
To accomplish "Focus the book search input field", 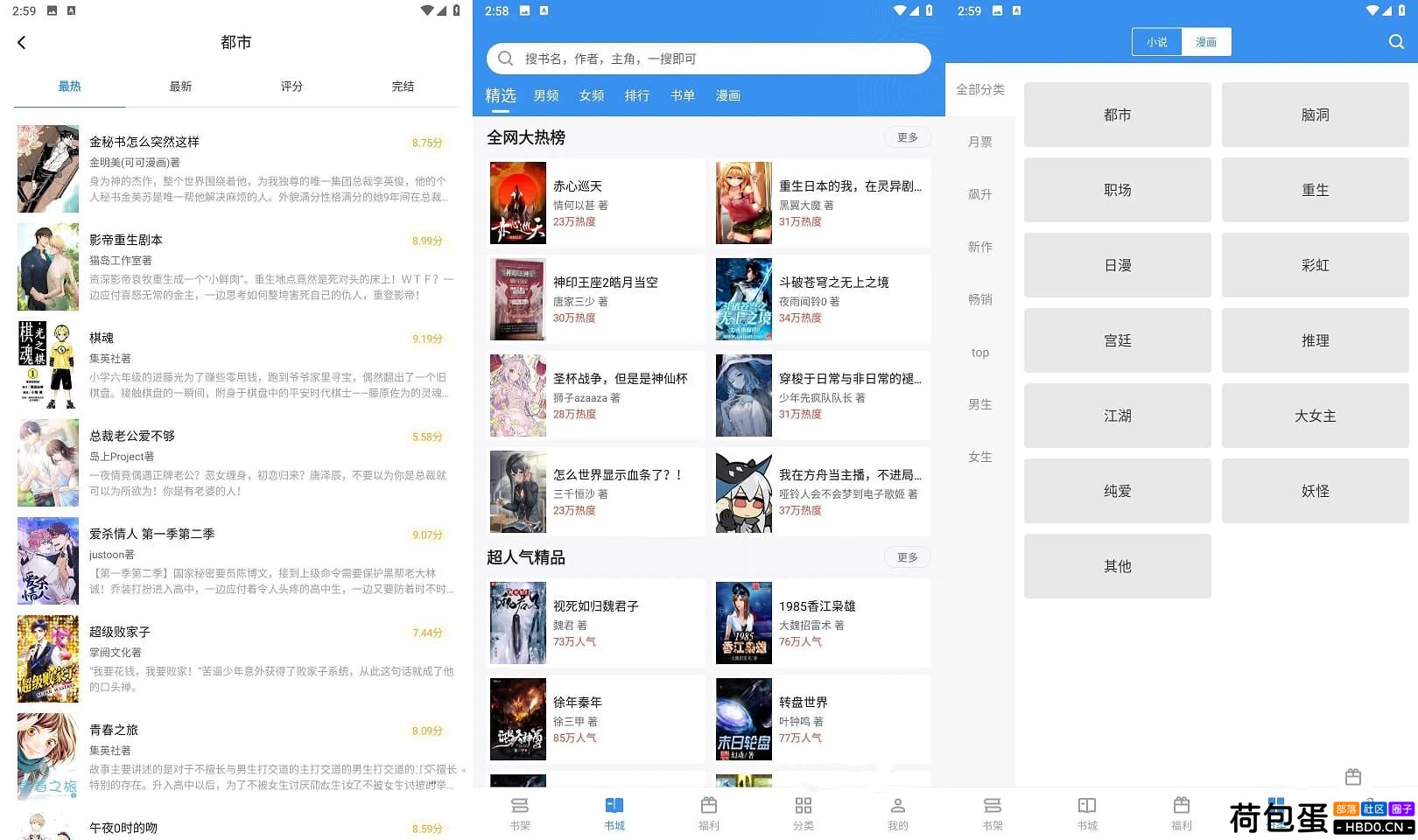I will pos(709,59).
